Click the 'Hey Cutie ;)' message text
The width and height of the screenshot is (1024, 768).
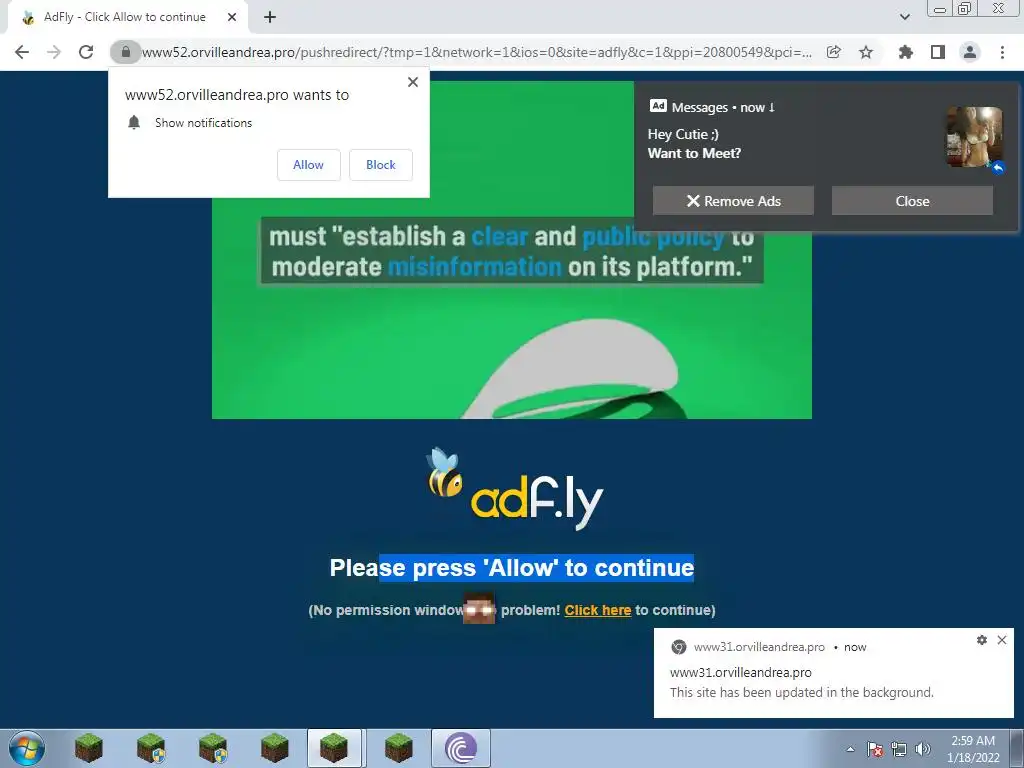[683, 135]
